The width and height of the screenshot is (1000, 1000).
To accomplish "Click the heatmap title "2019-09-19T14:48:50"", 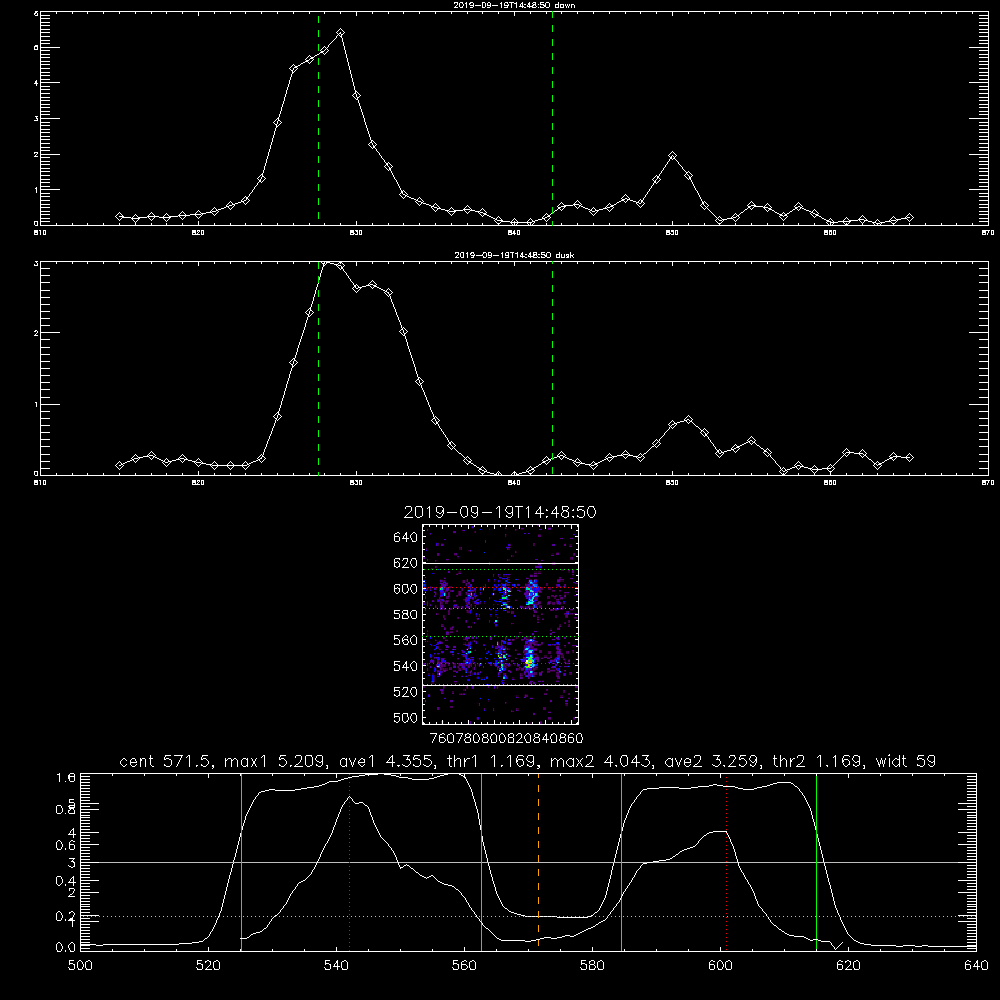I will click(x=500, y=512).
